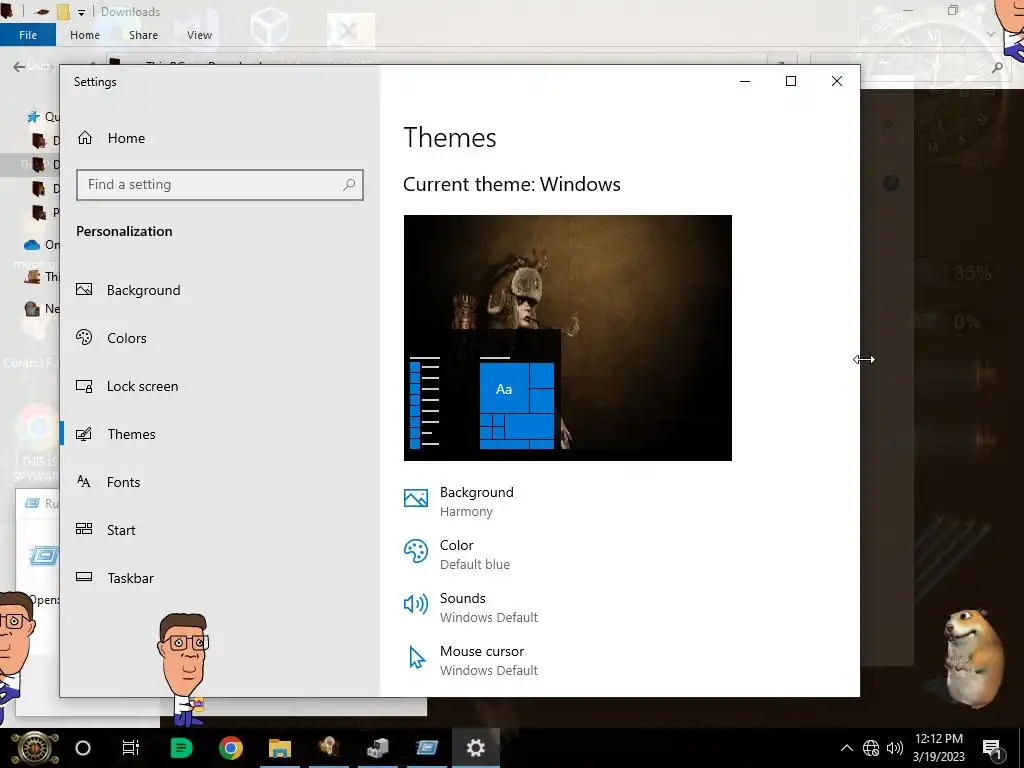Click the Find a setting search box

(x=219, y=185)
